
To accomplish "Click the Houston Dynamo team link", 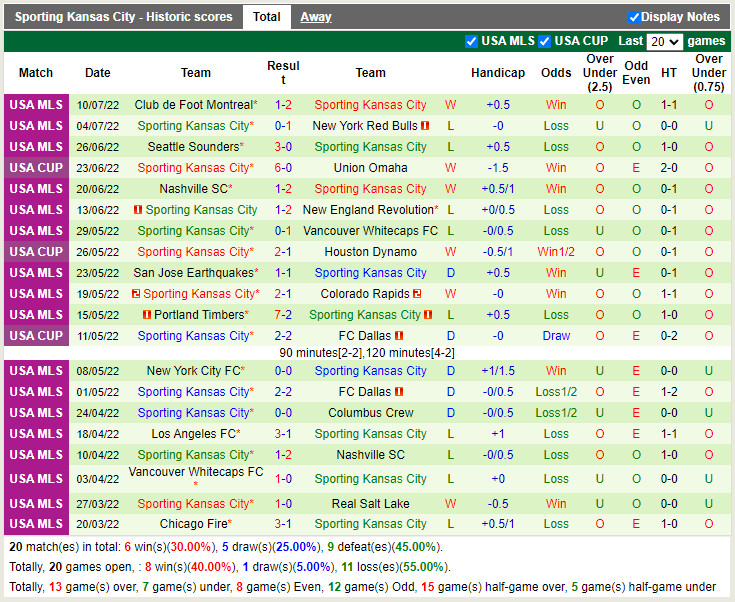I will point(370,252).
